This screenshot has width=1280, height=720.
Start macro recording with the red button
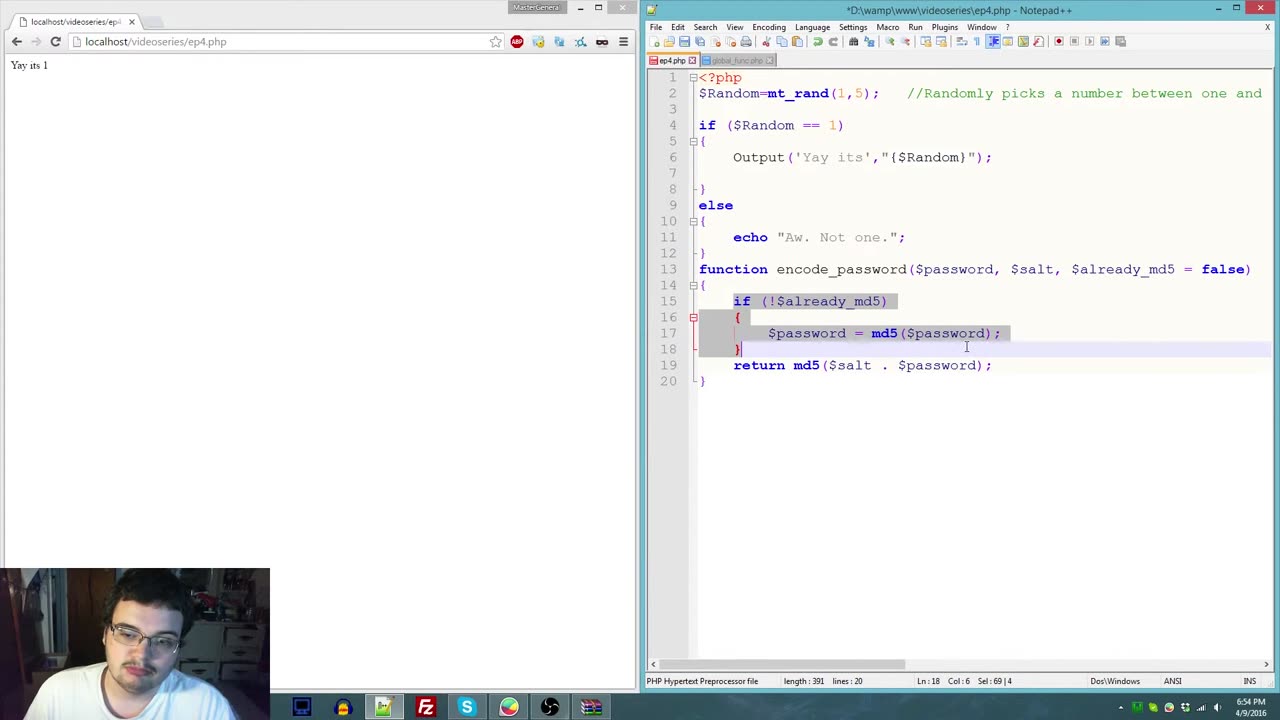(x=1059, y=41)
